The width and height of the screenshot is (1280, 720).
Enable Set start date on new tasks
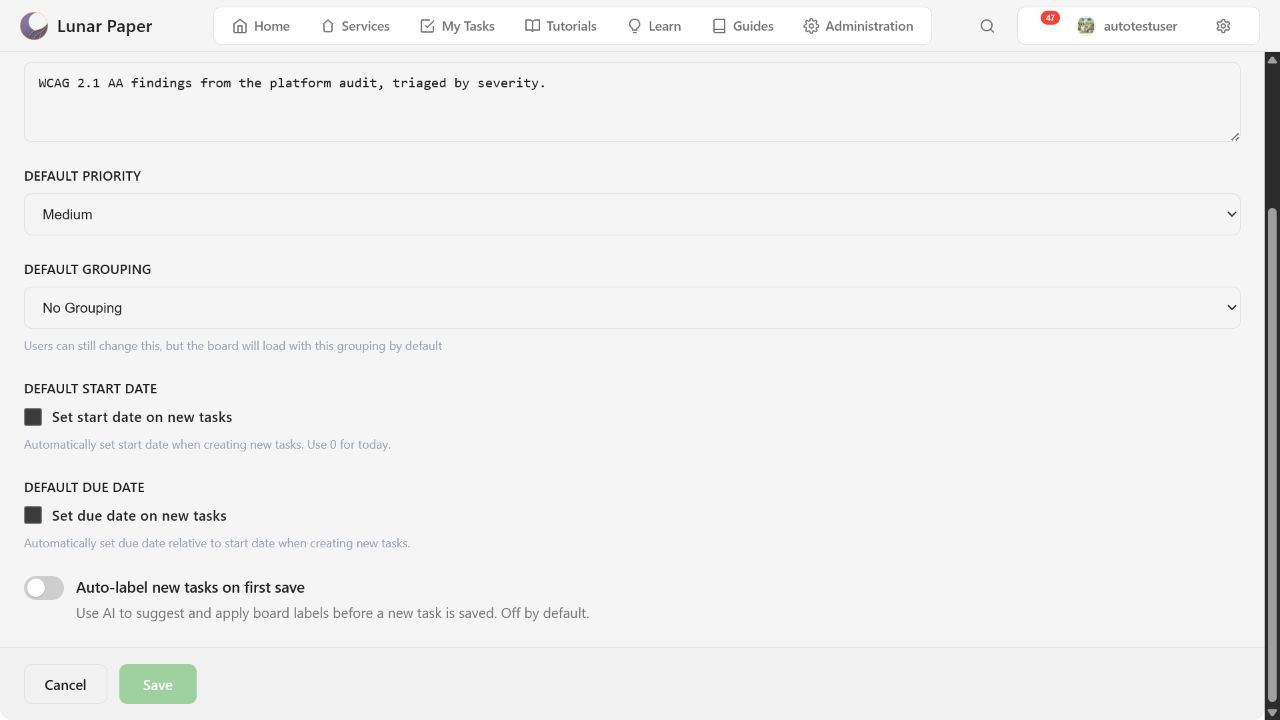click(33, 417)
